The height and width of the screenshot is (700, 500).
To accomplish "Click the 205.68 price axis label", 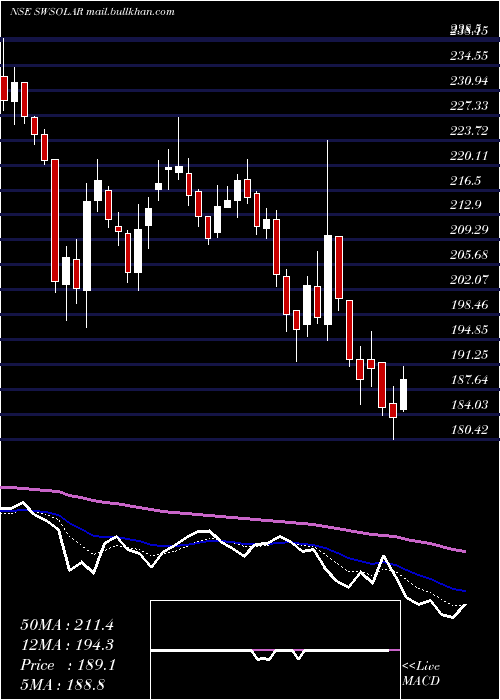I will click(x=469, y=255).
